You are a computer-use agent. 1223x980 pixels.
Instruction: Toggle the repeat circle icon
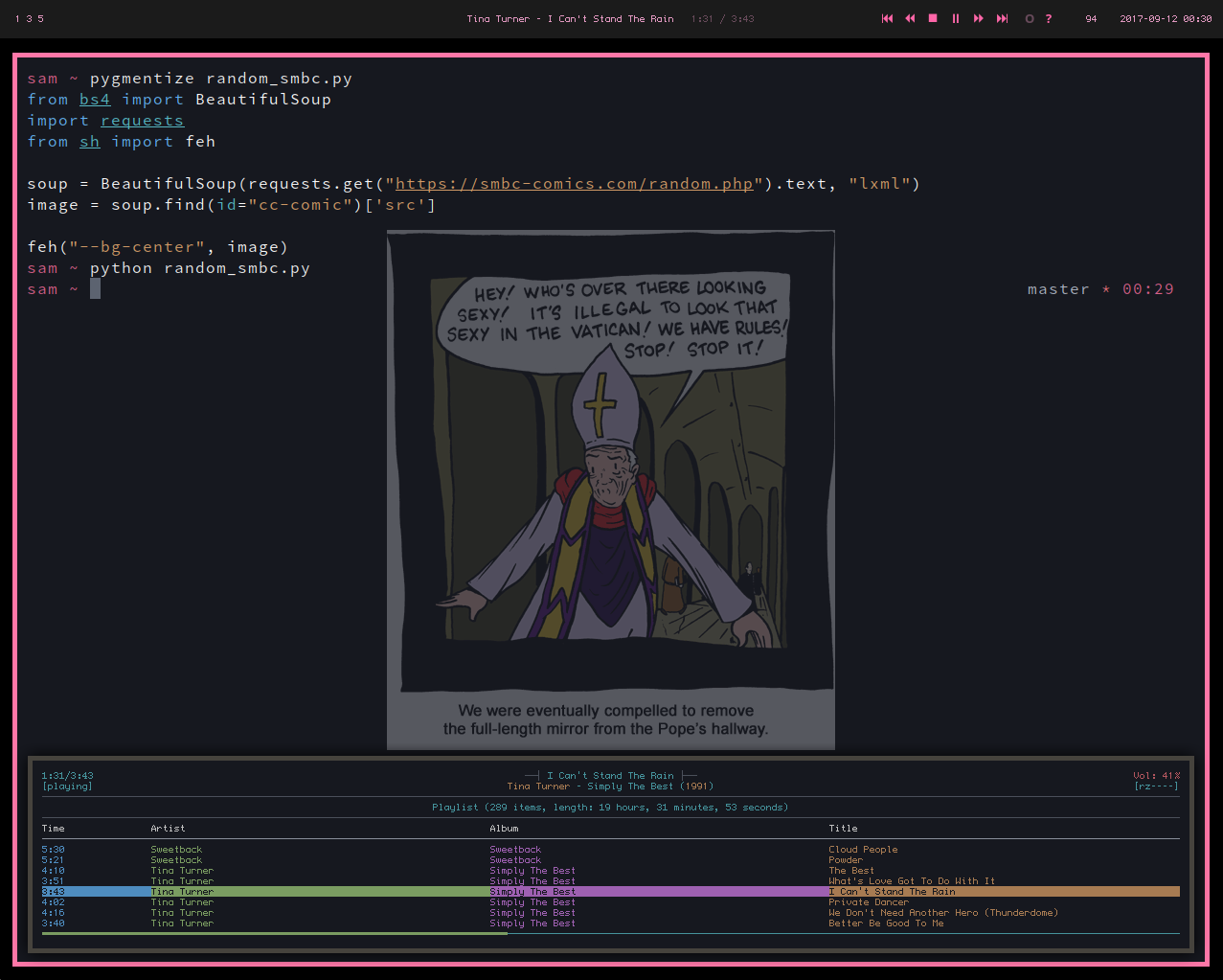(x=1030, y=18)
